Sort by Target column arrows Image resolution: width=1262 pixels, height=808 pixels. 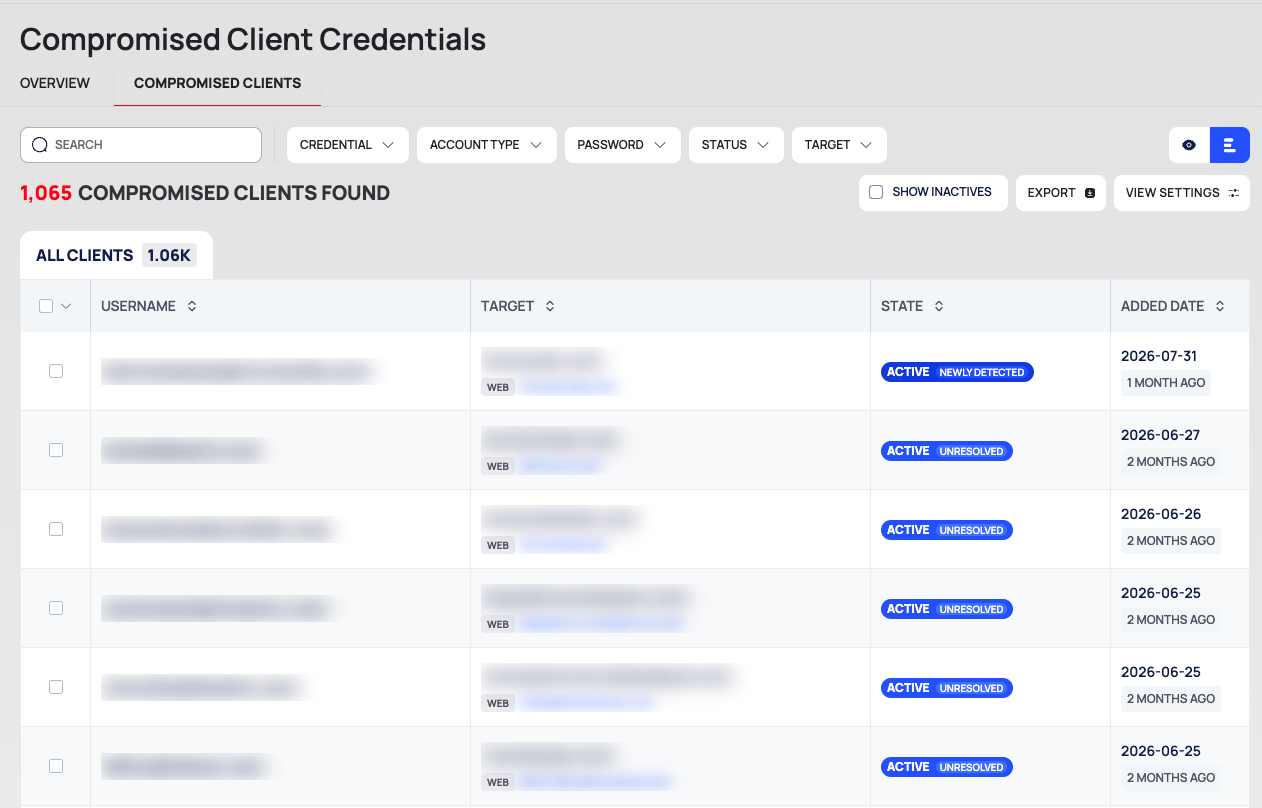pyautogui.click(x=550, y=306)
